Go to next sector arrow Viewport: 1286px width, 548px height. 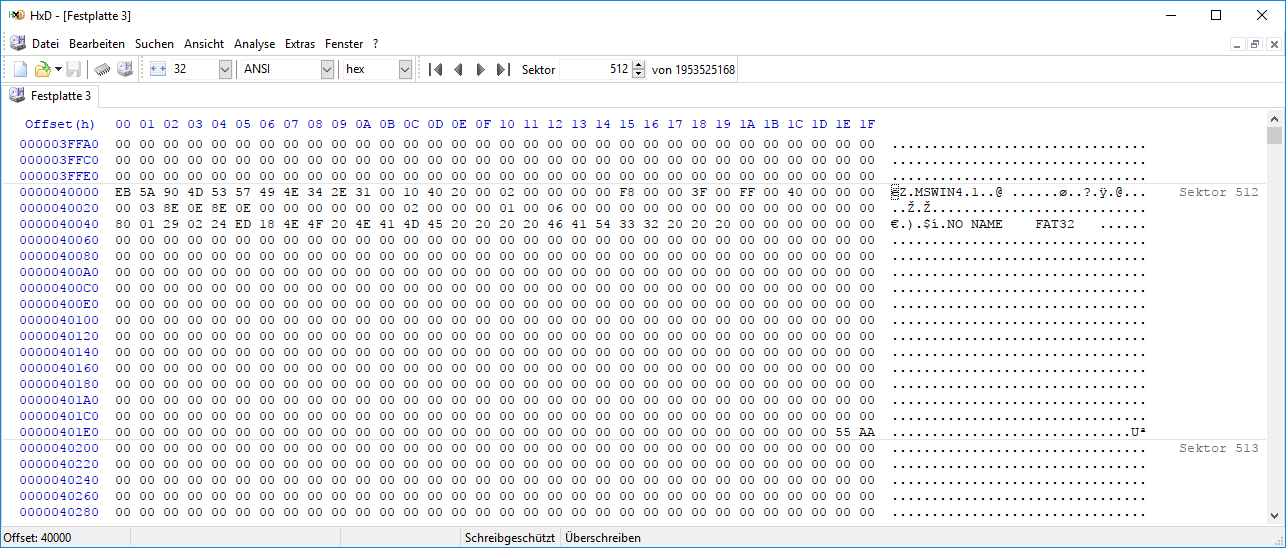pos(480,69)
